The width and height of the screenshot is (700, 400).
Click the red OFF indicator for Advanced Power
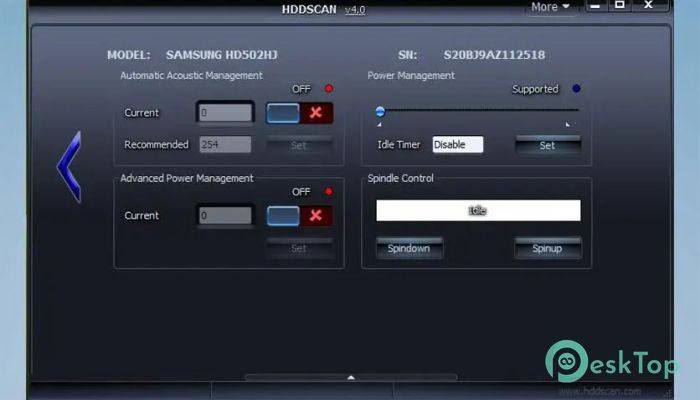[x=329, y=192]
